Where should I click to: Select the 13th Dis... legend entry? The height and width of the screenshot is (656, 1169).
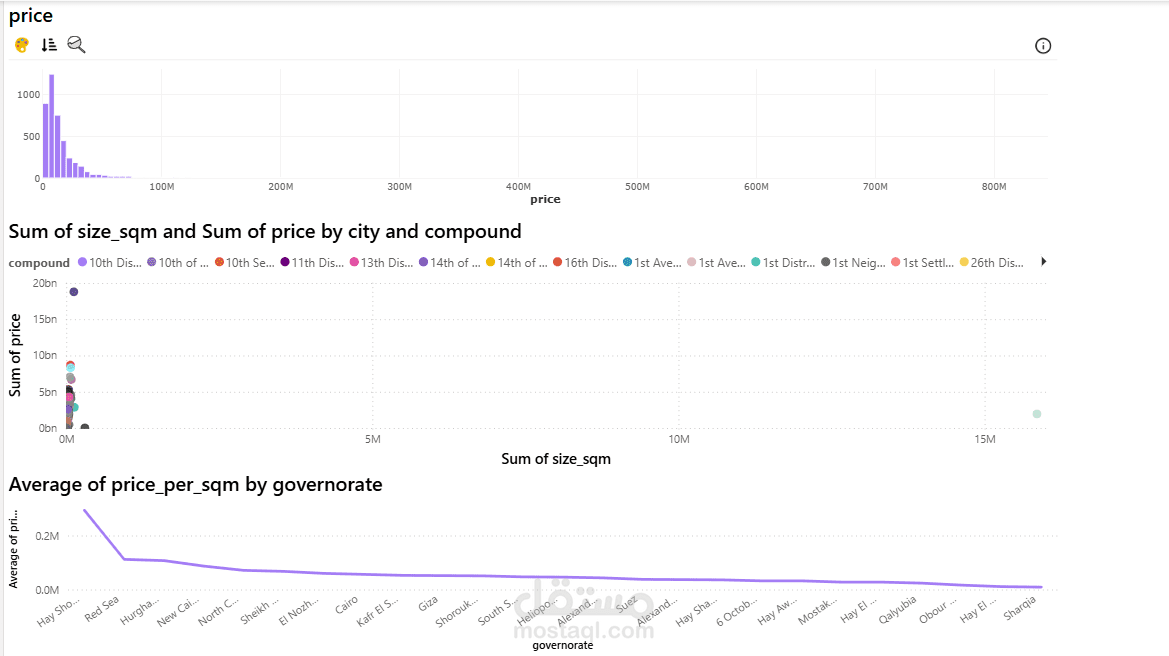(x=381, y=263)
